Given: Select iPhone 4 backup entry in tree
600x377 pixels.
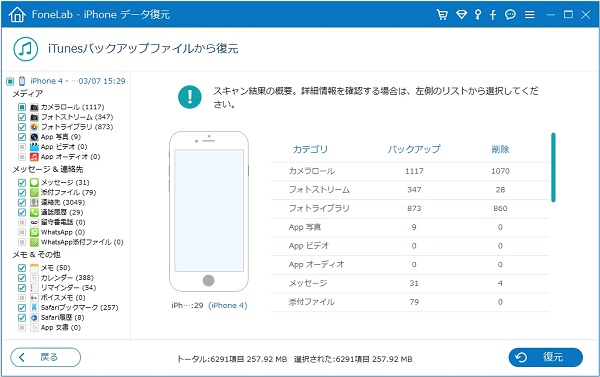Looking at the screenshot, I should 78,81.
